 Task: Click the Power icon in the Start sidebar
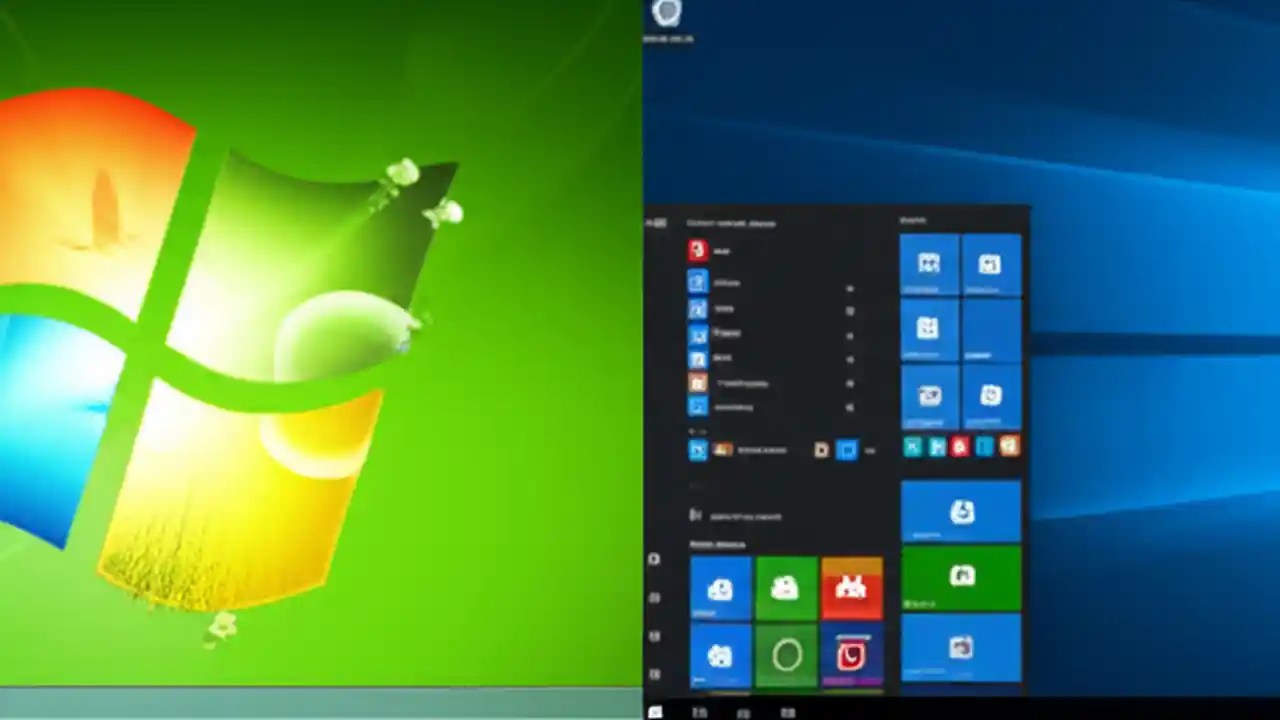pos(654,672)
